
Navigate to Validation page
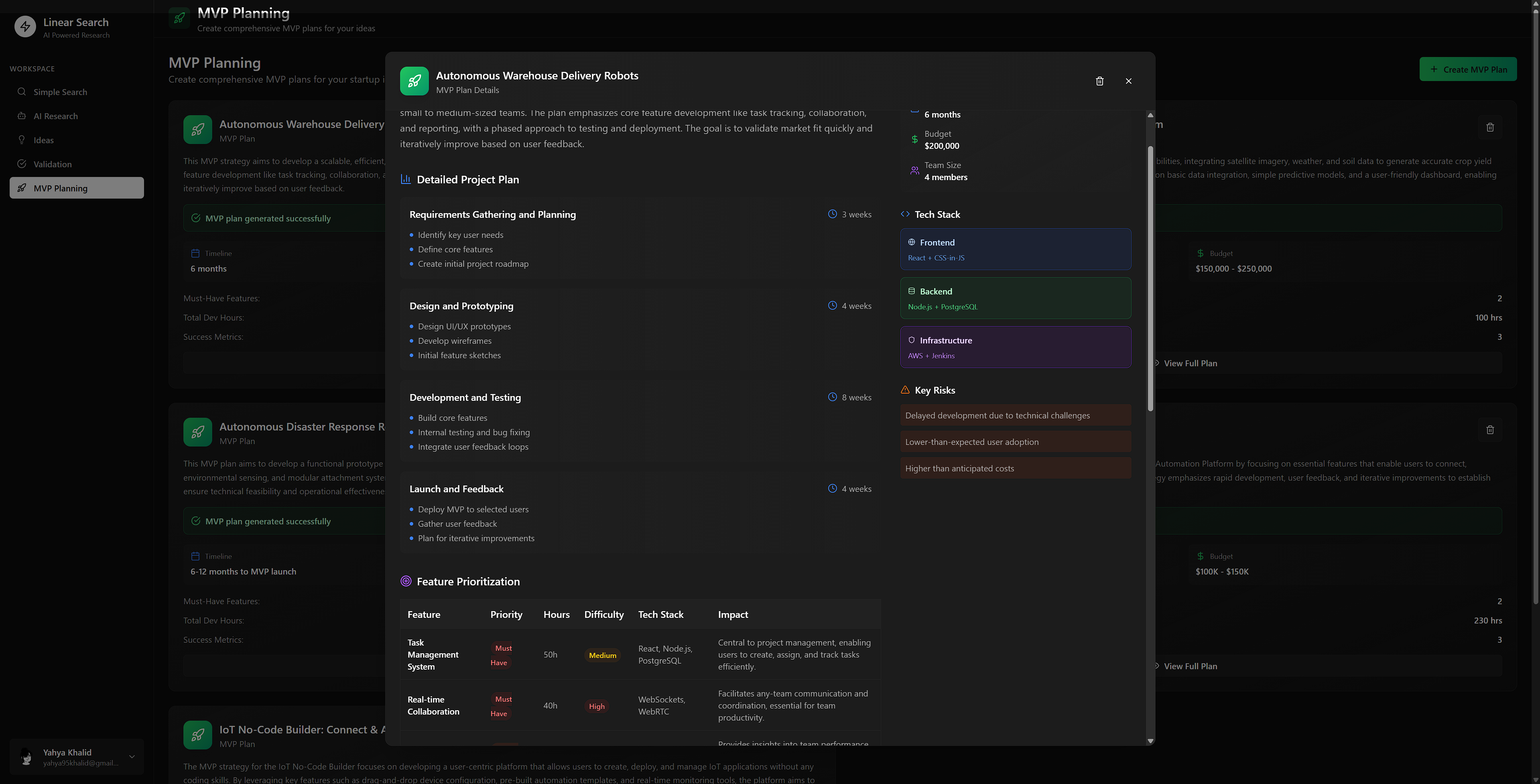click(53, 164)
